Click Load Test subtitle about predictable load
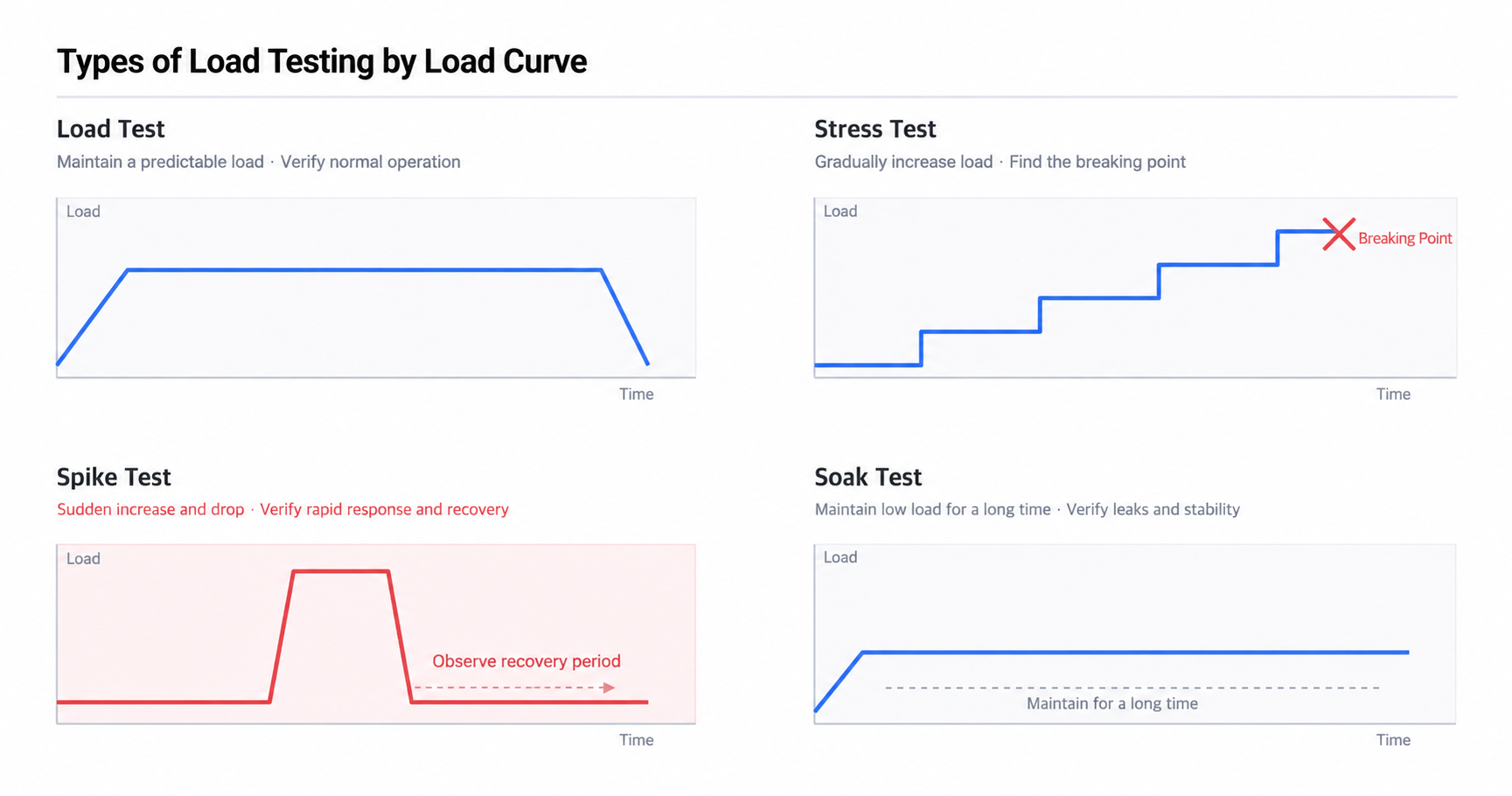The width and height of the screenshot is (1512, 796). coord(258,162)
